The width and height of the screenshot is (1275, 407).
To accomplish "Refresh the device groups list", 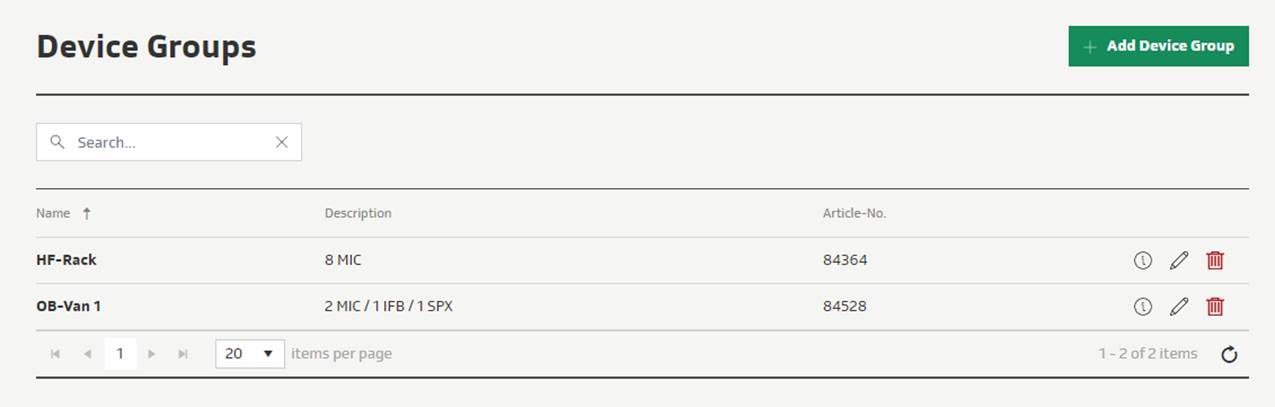I will tap(1230, 354).
